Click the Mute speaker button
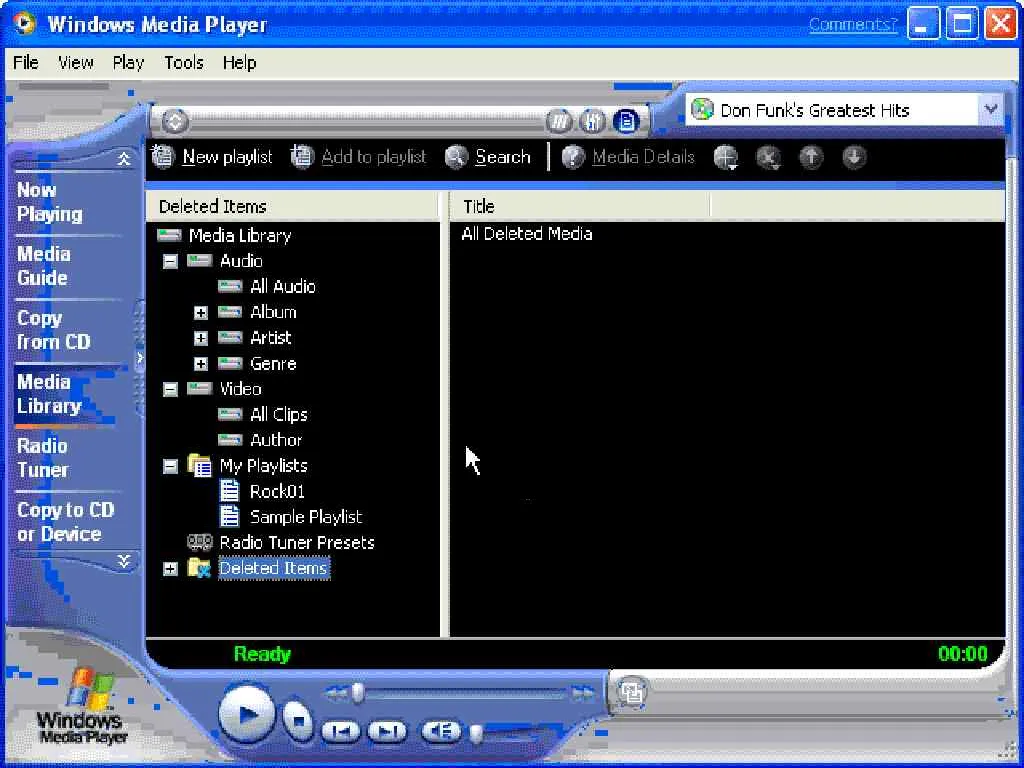The width and height of the screenshot is (1024, 768). tap(441, 731)
